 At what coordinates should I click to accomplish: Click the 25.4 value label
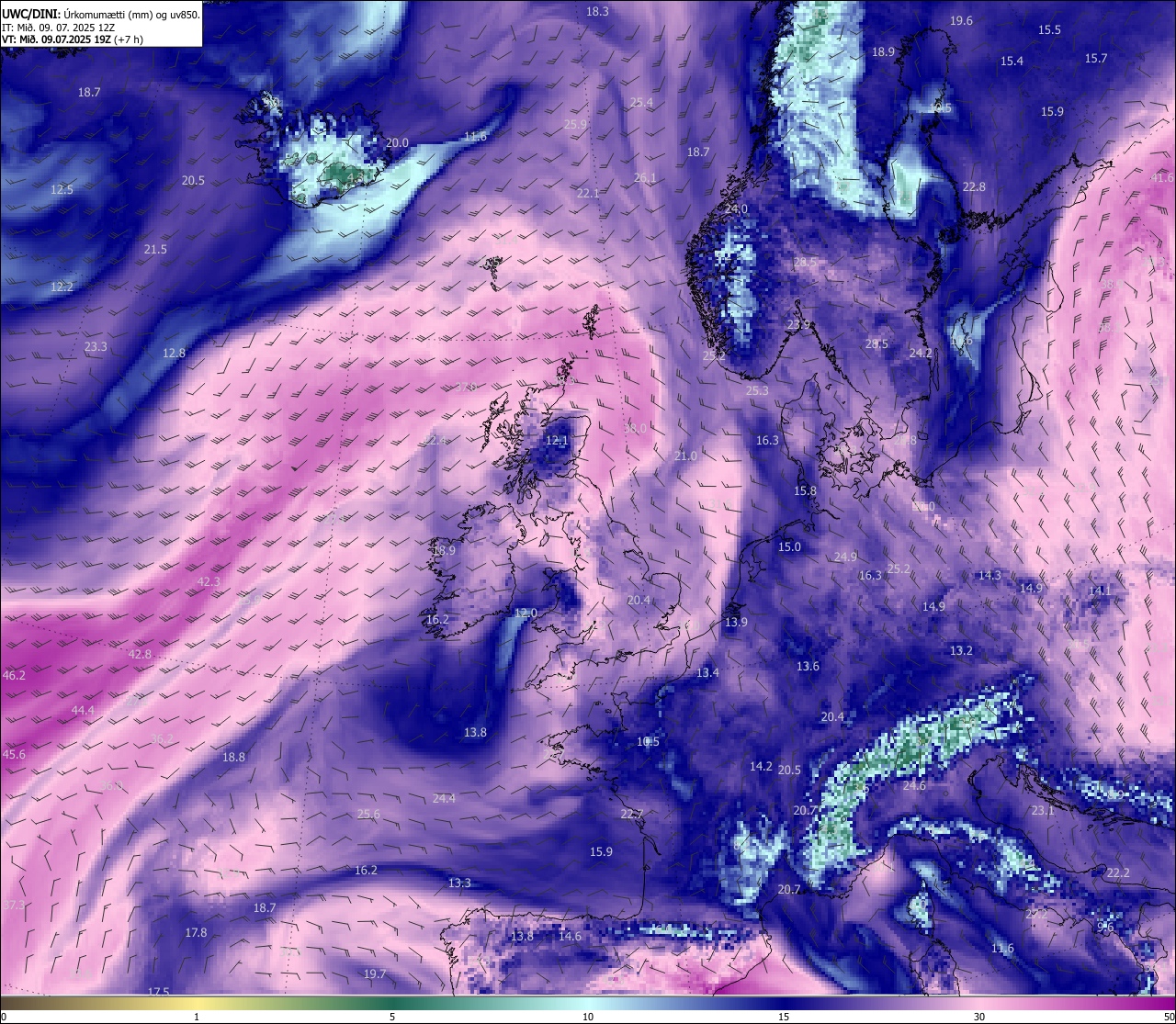tap(641, 102)
